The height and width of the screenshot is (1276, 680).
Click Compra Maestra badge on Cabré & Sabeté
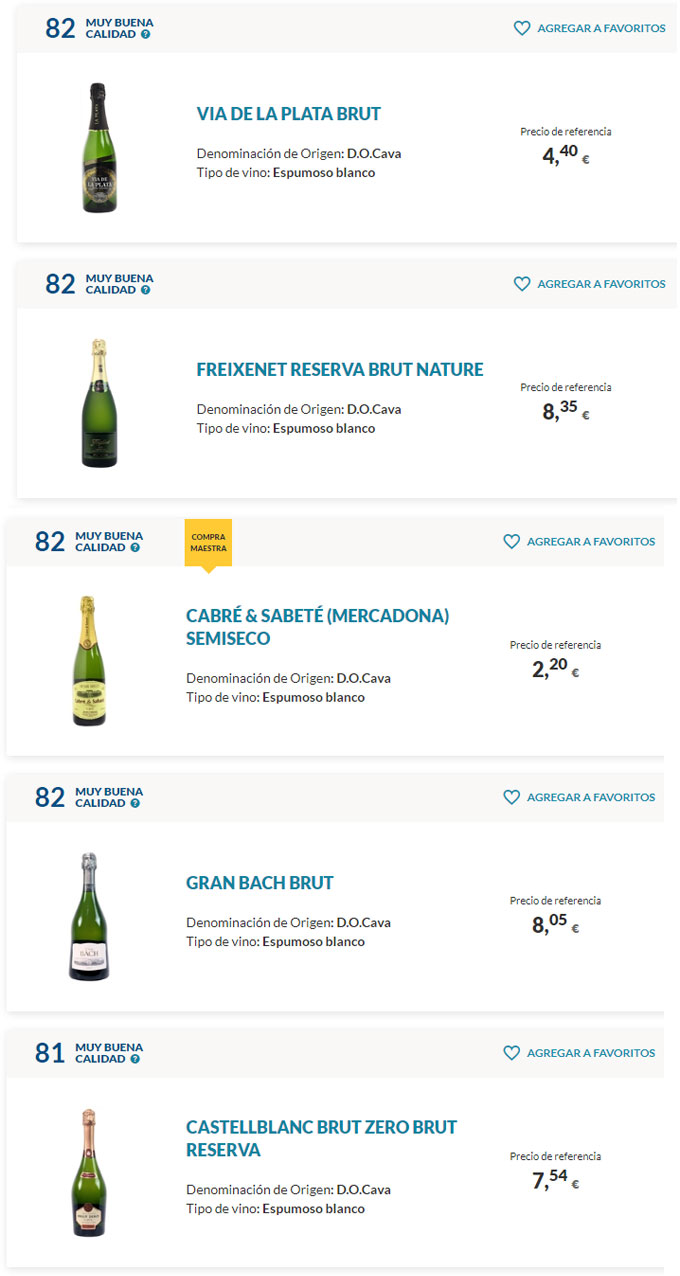(x=208, y=544)
